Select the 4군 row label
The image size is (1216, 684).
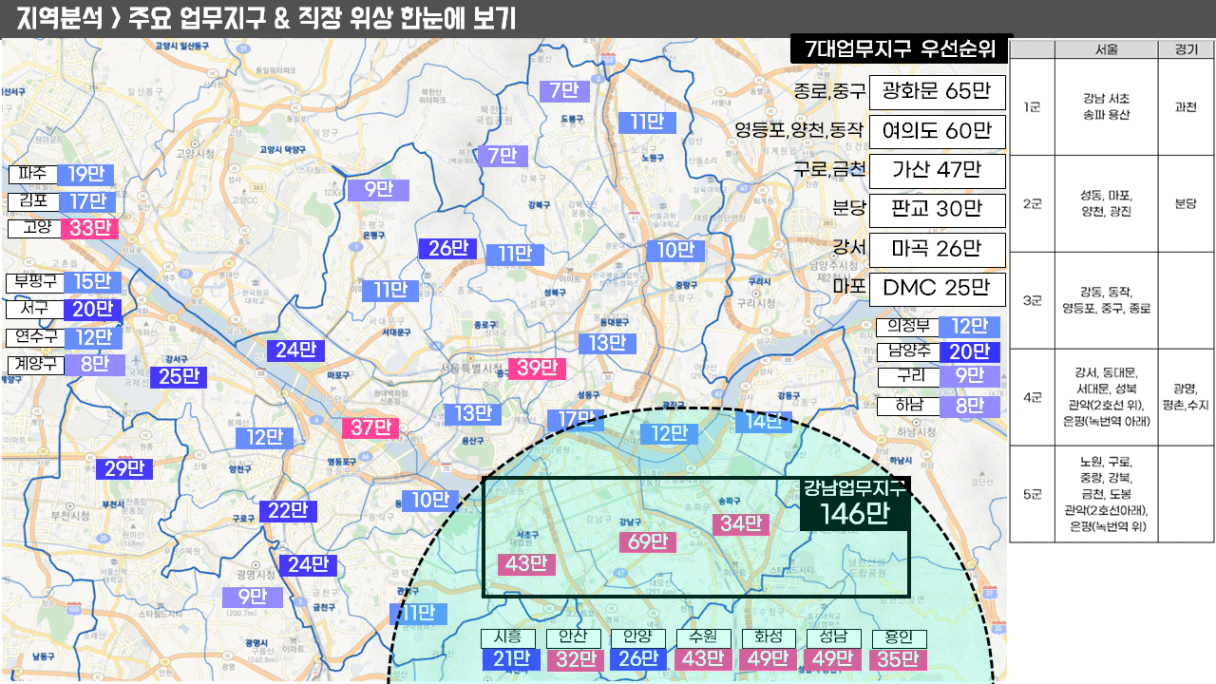click(x=1033, y=397)
